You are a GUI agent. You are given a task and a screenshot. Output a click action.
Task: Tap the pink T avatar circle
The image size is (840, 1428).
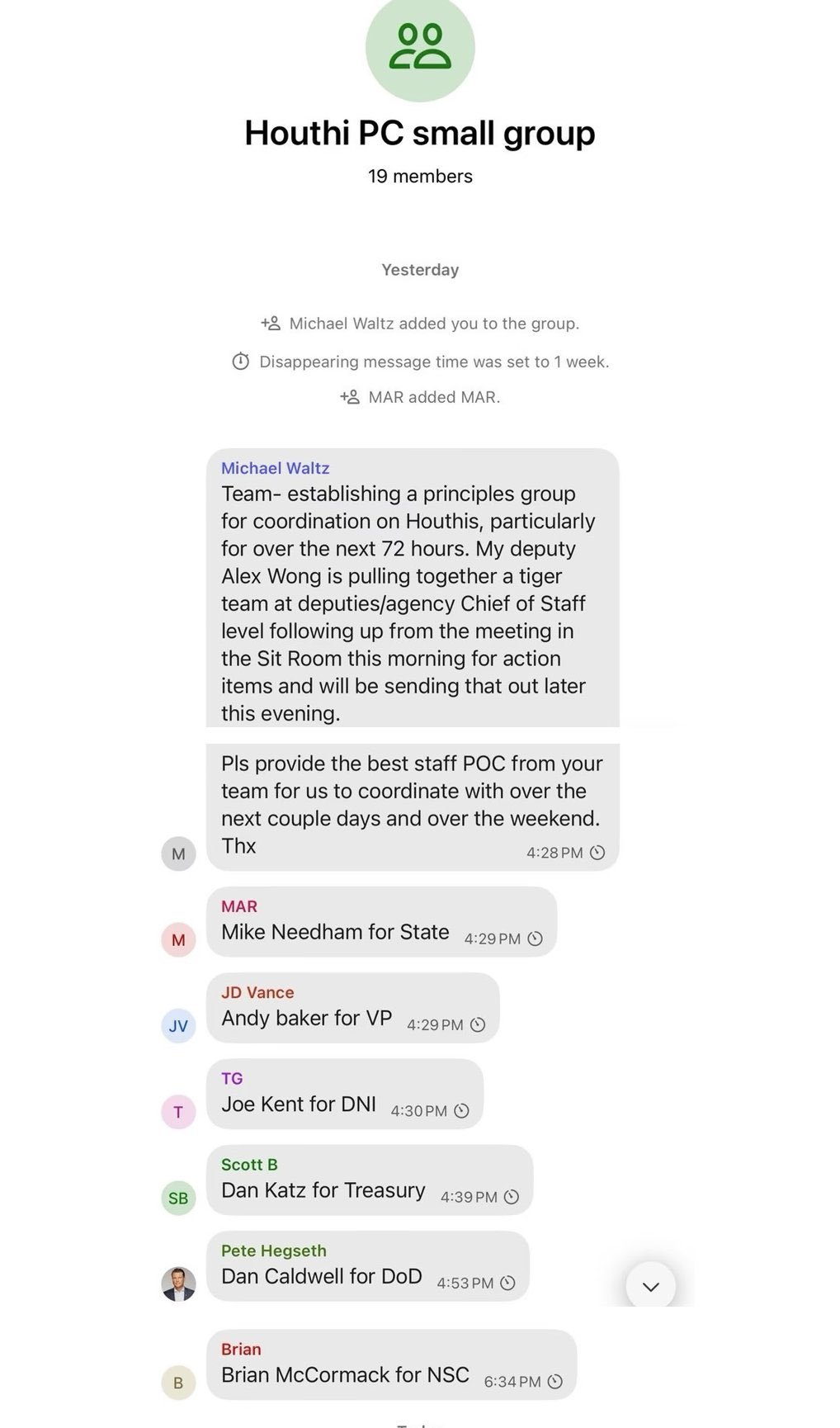pos(178,1112)
